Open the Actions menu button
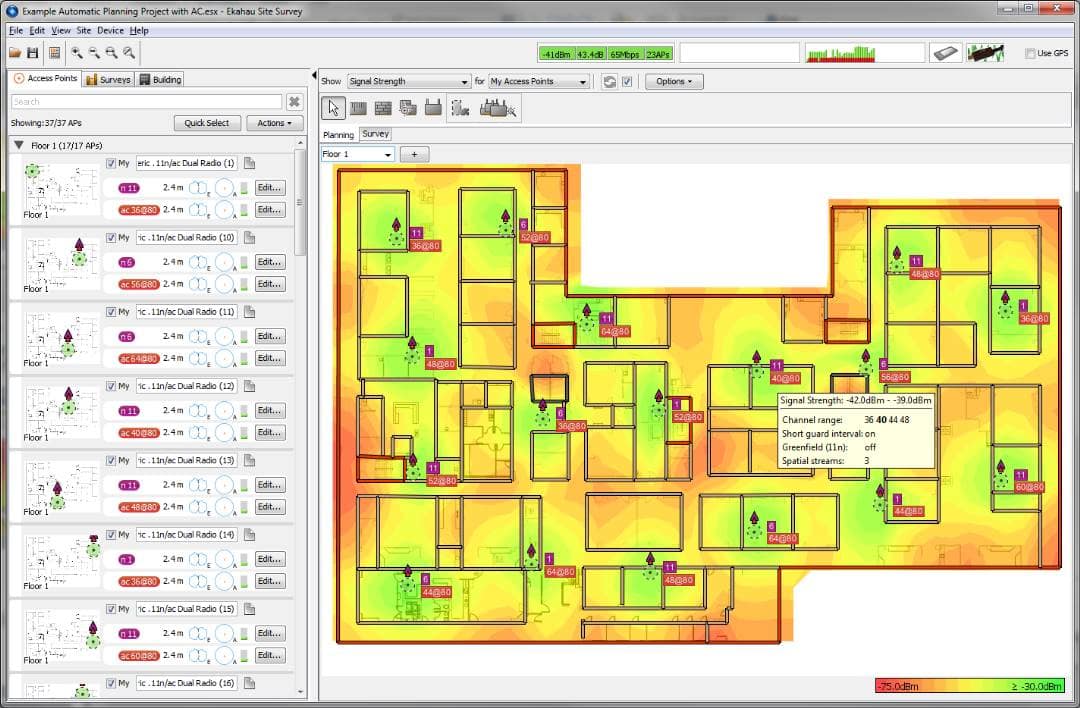Image resolution: width=1080 pixels, height=708 pixels. click(274, 123)
